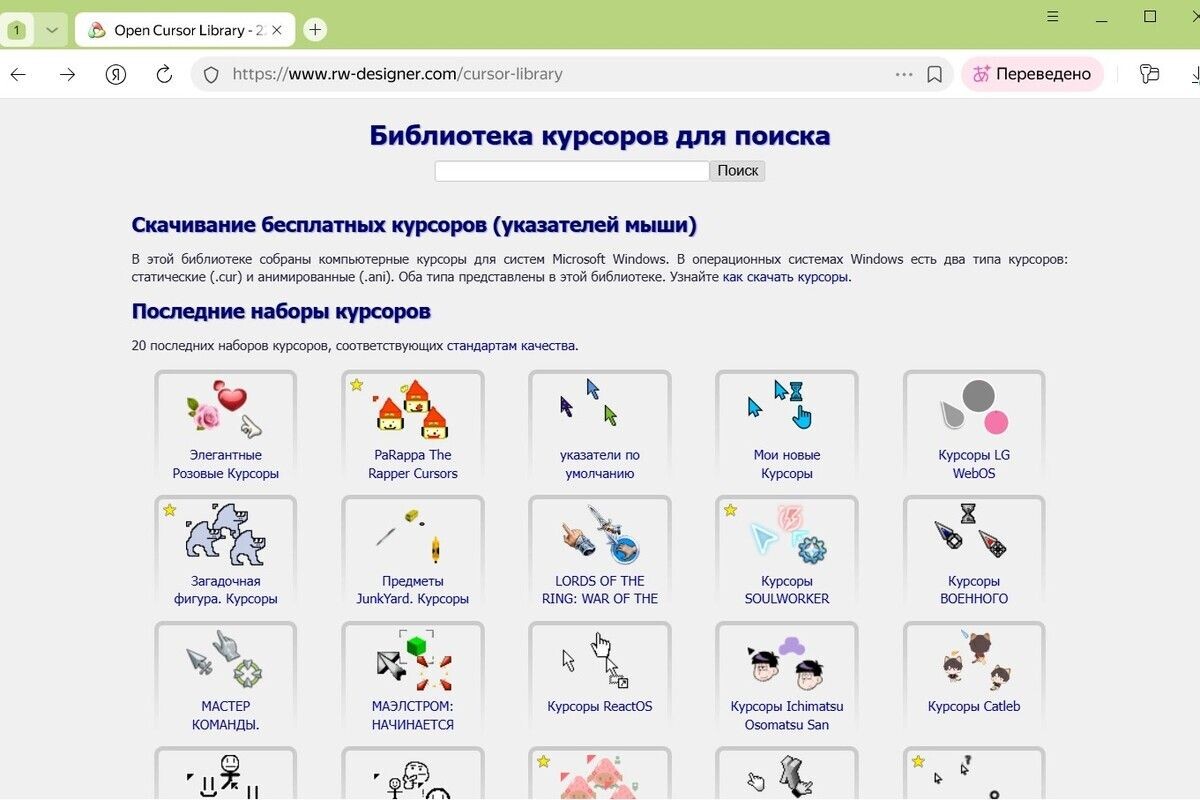Image resolution: width=1200 pixels, height=800 pixels.
Task: Open a new tab with plus button
Action: (x=315, y=30)
